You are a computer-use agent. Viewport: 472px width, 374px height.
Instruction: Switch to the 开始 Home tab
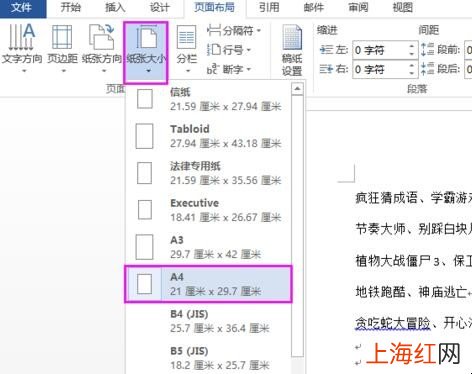click(x=71, y=7)
